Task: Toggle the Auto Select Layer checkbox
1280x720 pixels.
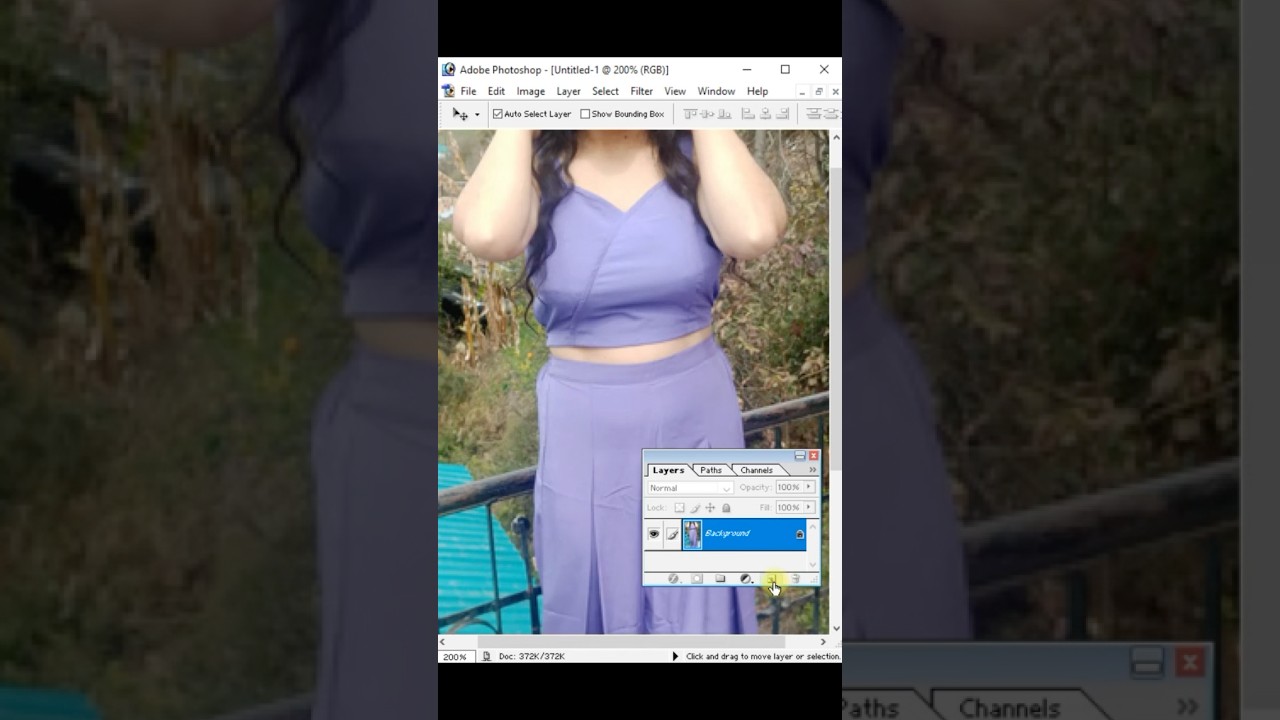Action: pyautogui.click(x=497, y=114)
